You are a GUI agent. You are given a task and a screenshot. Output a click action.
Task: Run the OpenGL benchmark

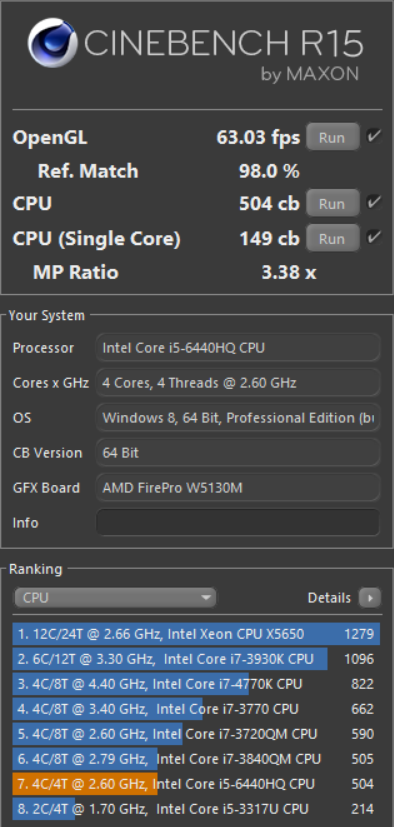click(x=332, y=138)
